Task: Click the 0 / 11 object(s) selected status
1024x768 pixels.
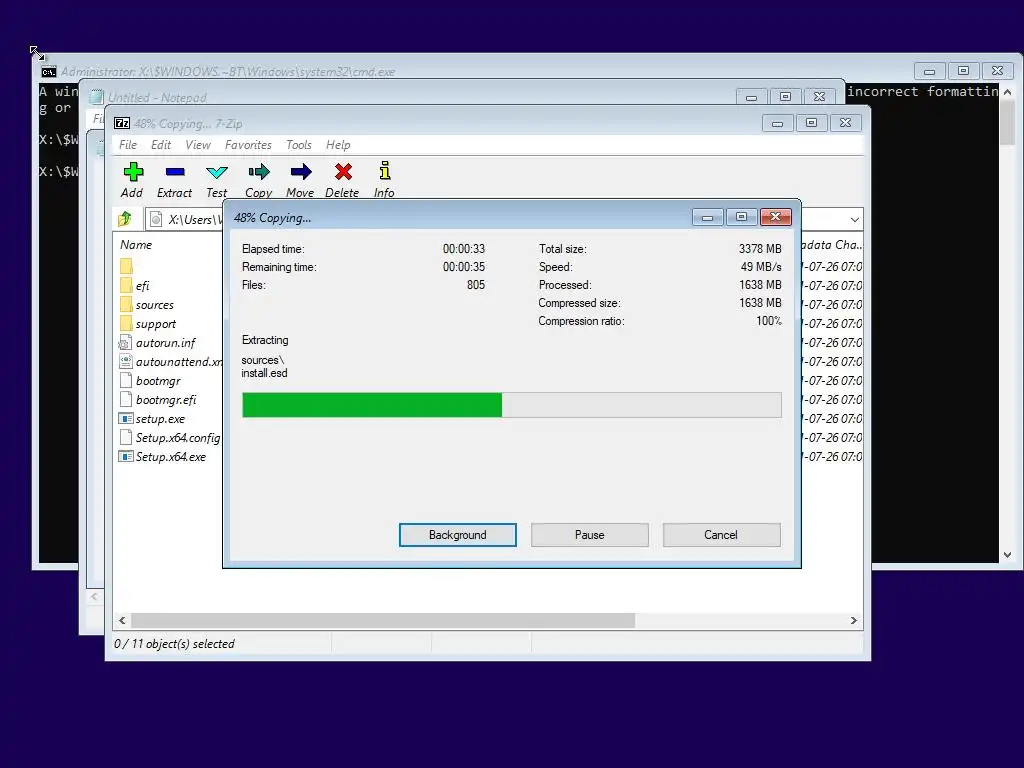Action: coord(174,644)
